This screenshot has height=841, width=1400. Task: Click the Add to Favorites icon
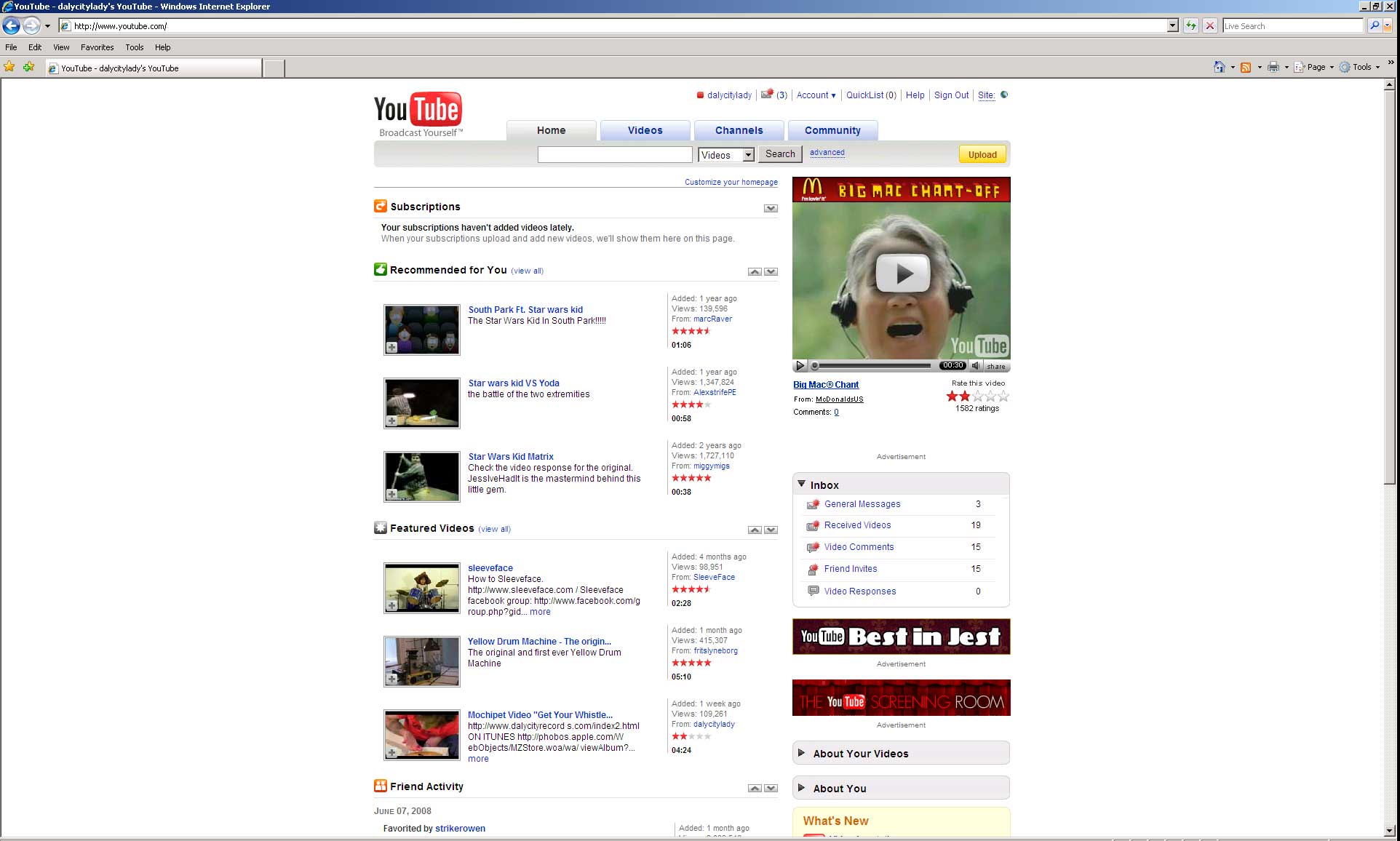tap(28, 67)
